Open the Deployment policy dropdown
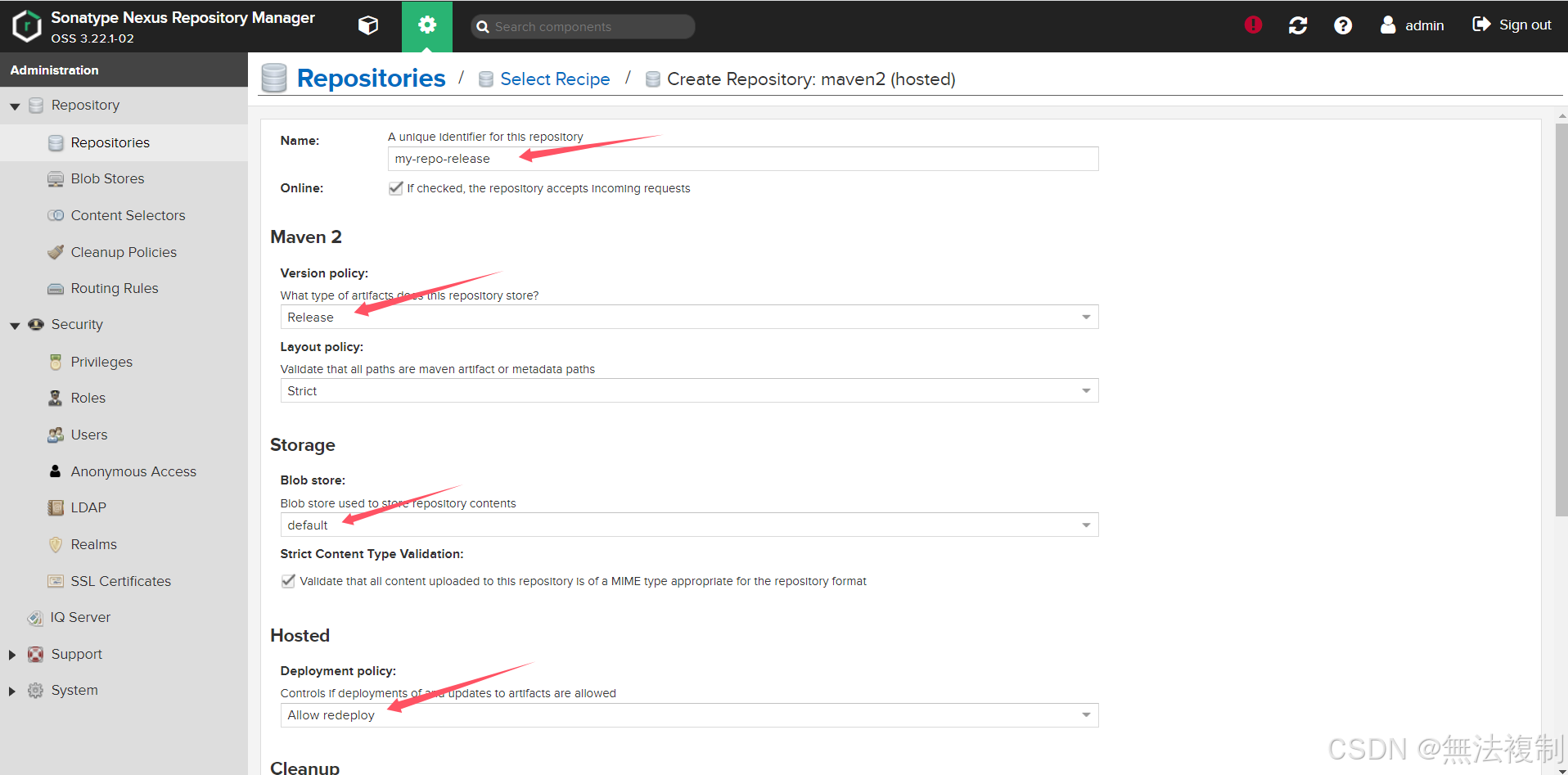Image resolution: width=1568 pixels, height=775 pixels. click(x=689, y=715)
